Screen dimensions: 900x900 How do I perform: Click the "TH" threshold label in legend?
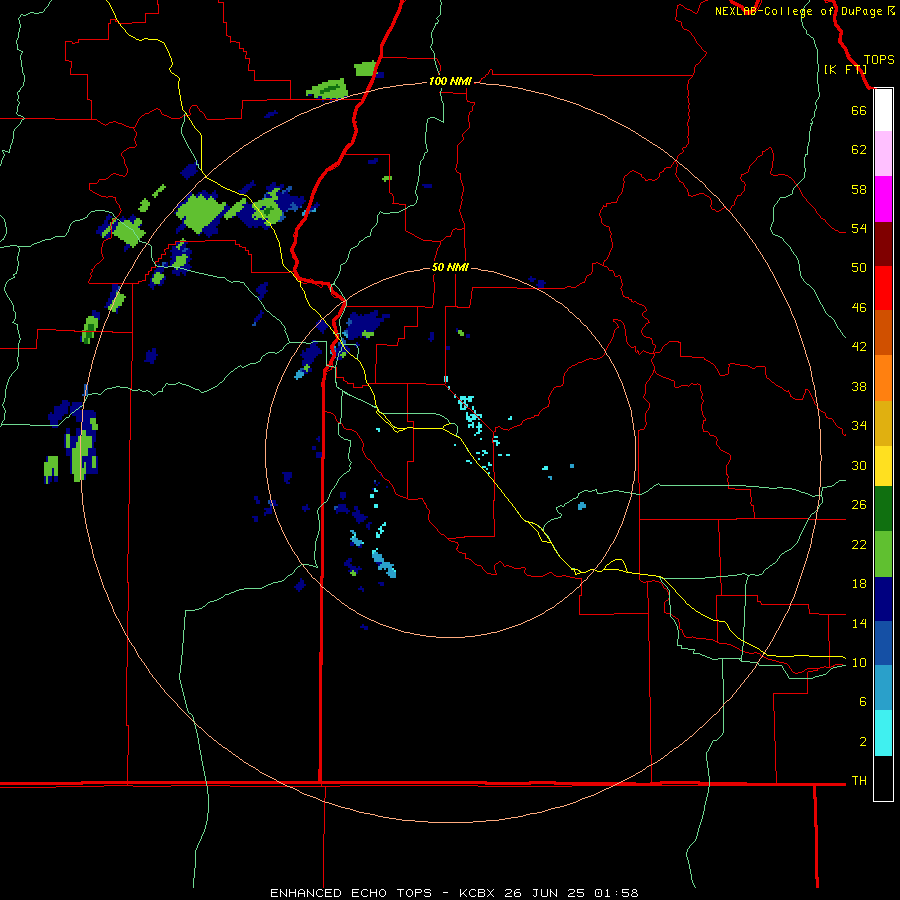pos(859,781)
